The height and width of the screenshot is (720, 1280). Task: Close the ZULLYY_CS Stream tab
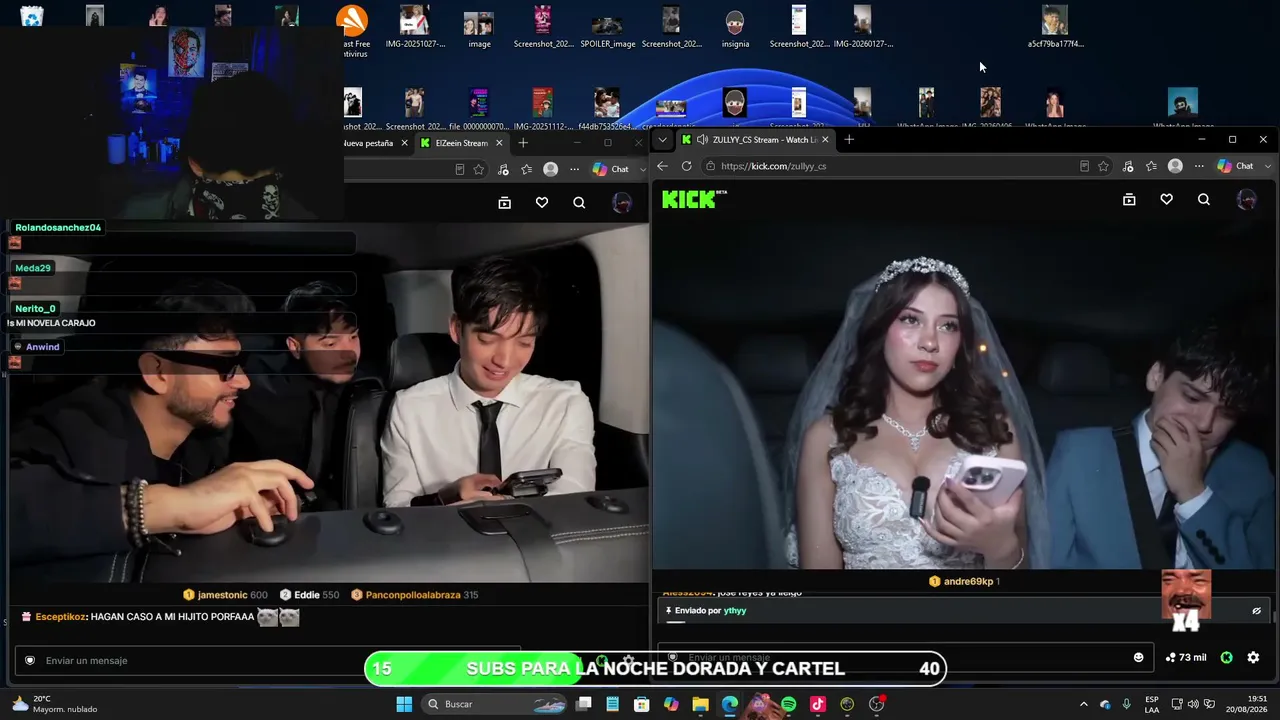click(825, 140)
